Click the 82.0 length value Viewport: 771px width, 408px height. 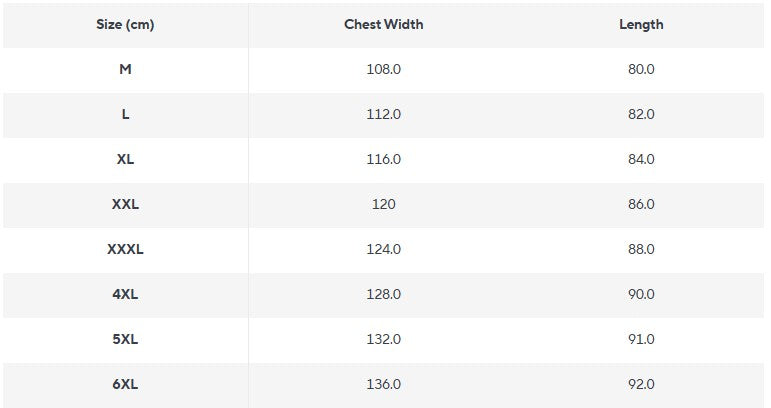pos(641,115)
